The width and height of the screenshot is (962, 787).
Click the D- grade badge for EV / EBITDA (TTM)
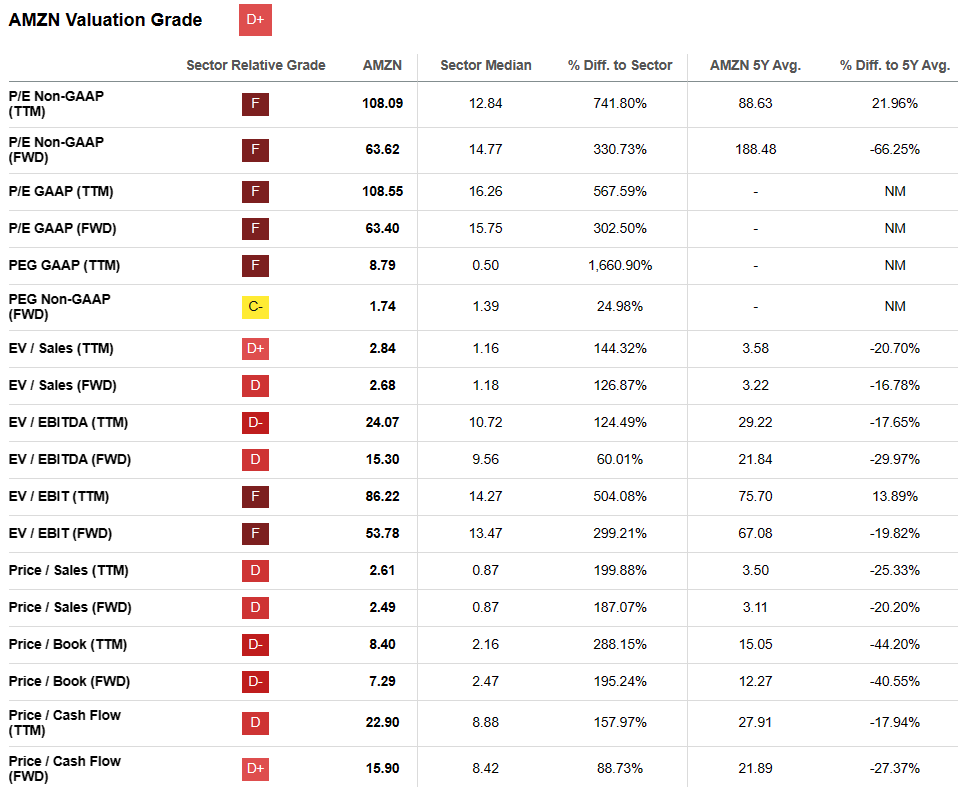click(256, 423)
